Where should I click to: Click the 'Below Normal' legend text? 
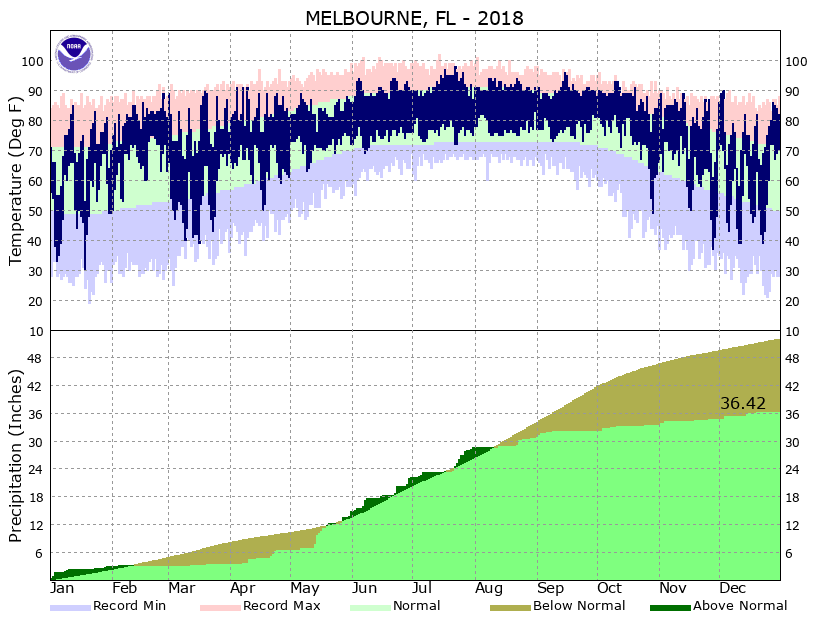coord(579,606)
